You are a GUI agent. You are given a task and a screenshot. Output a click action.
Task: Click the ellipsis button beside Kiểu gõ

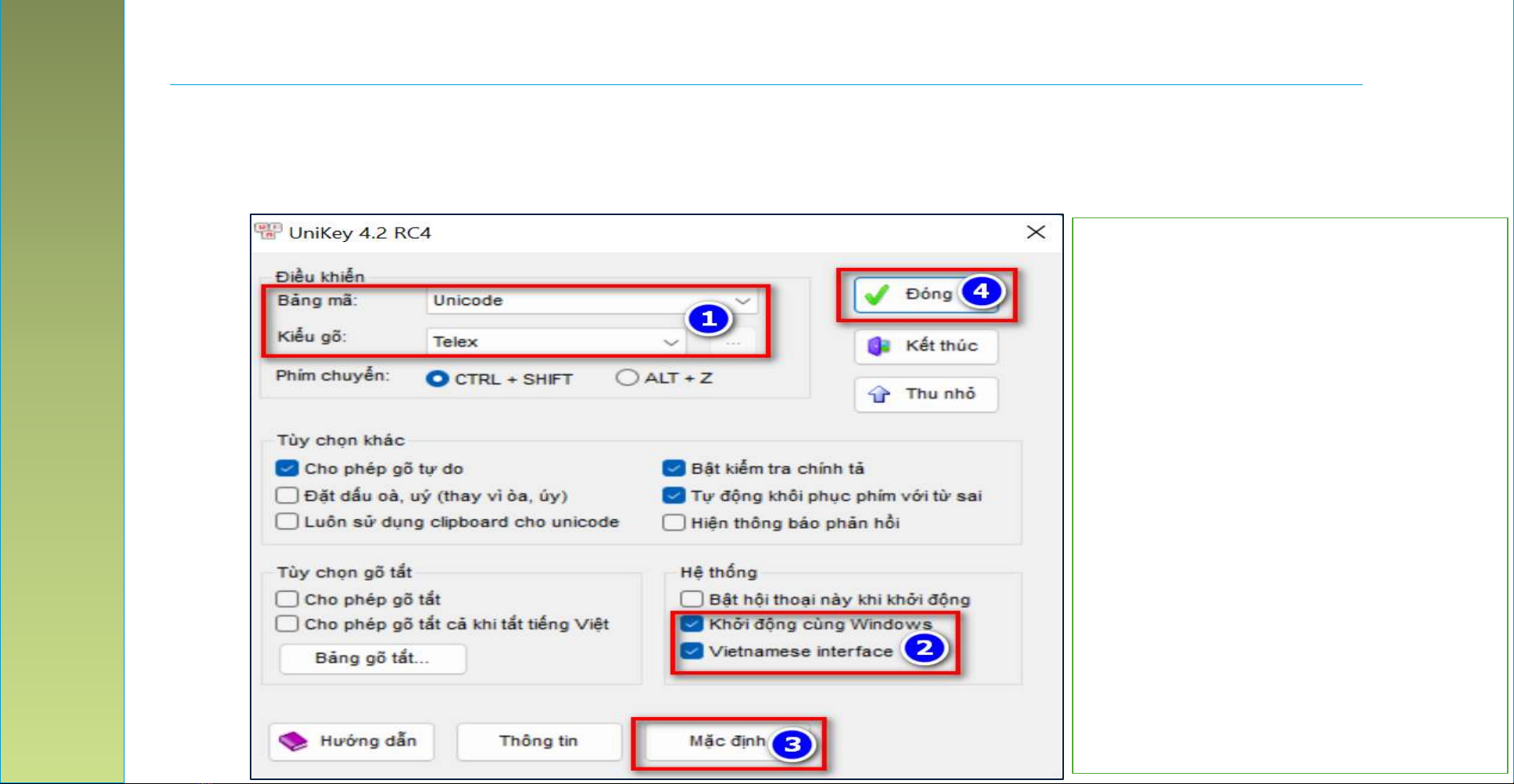tap(733, 342)
